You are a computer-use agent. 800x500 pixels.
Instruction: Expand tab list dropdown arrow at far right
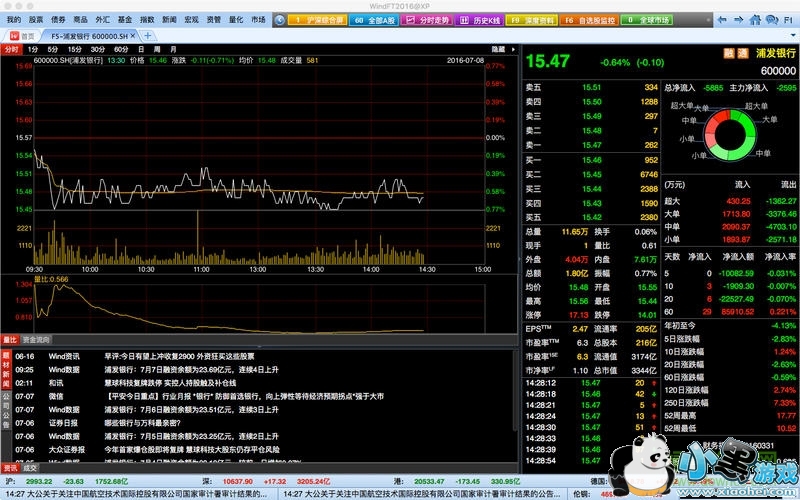[x=793, y=35]
